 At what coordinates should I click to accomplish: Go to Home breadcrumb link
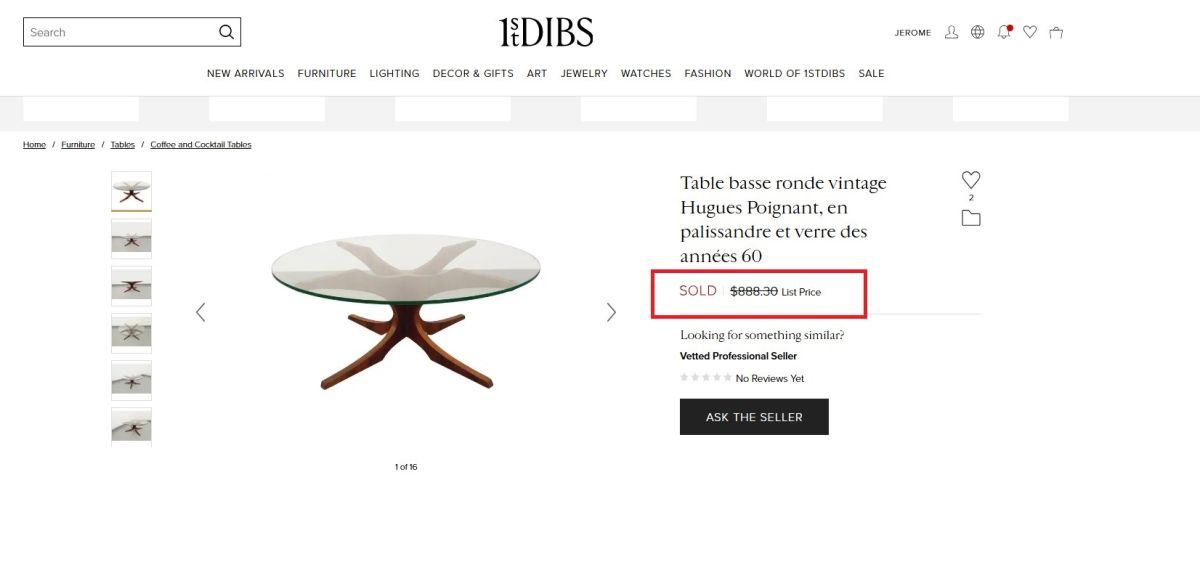34,145
